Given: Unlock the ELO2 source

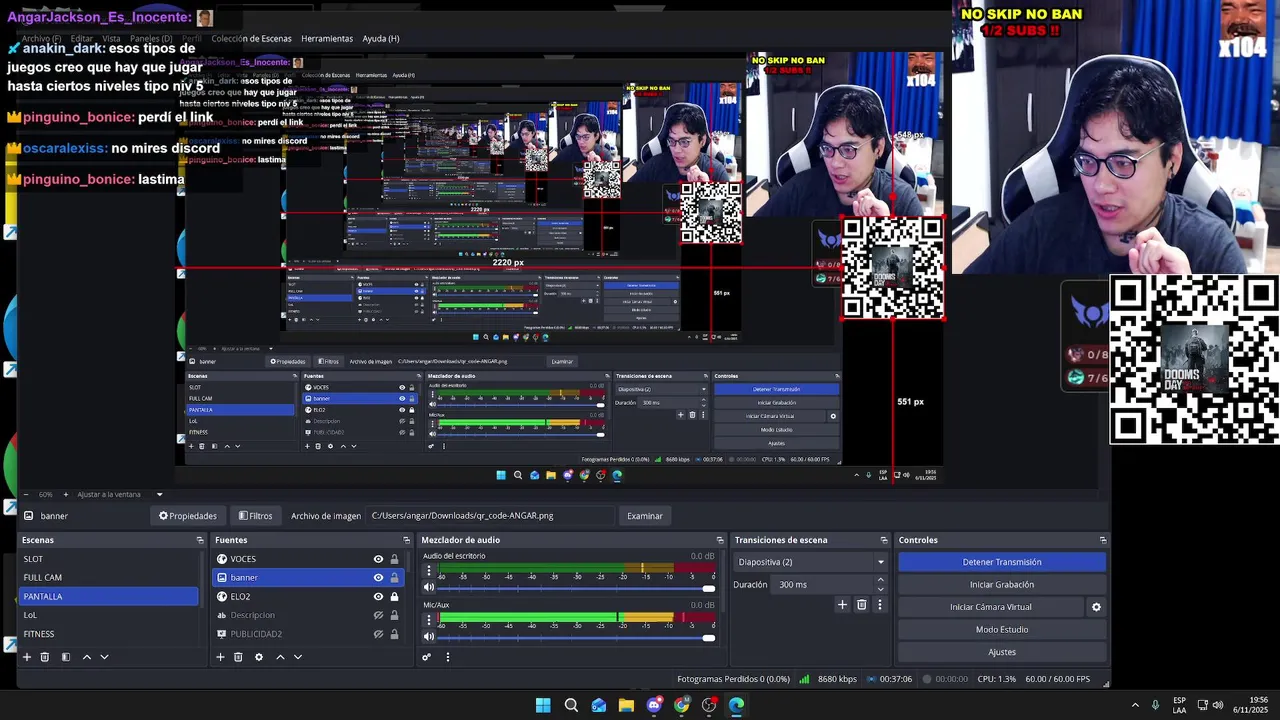Looking at the screenshot, I should [394, 597].
